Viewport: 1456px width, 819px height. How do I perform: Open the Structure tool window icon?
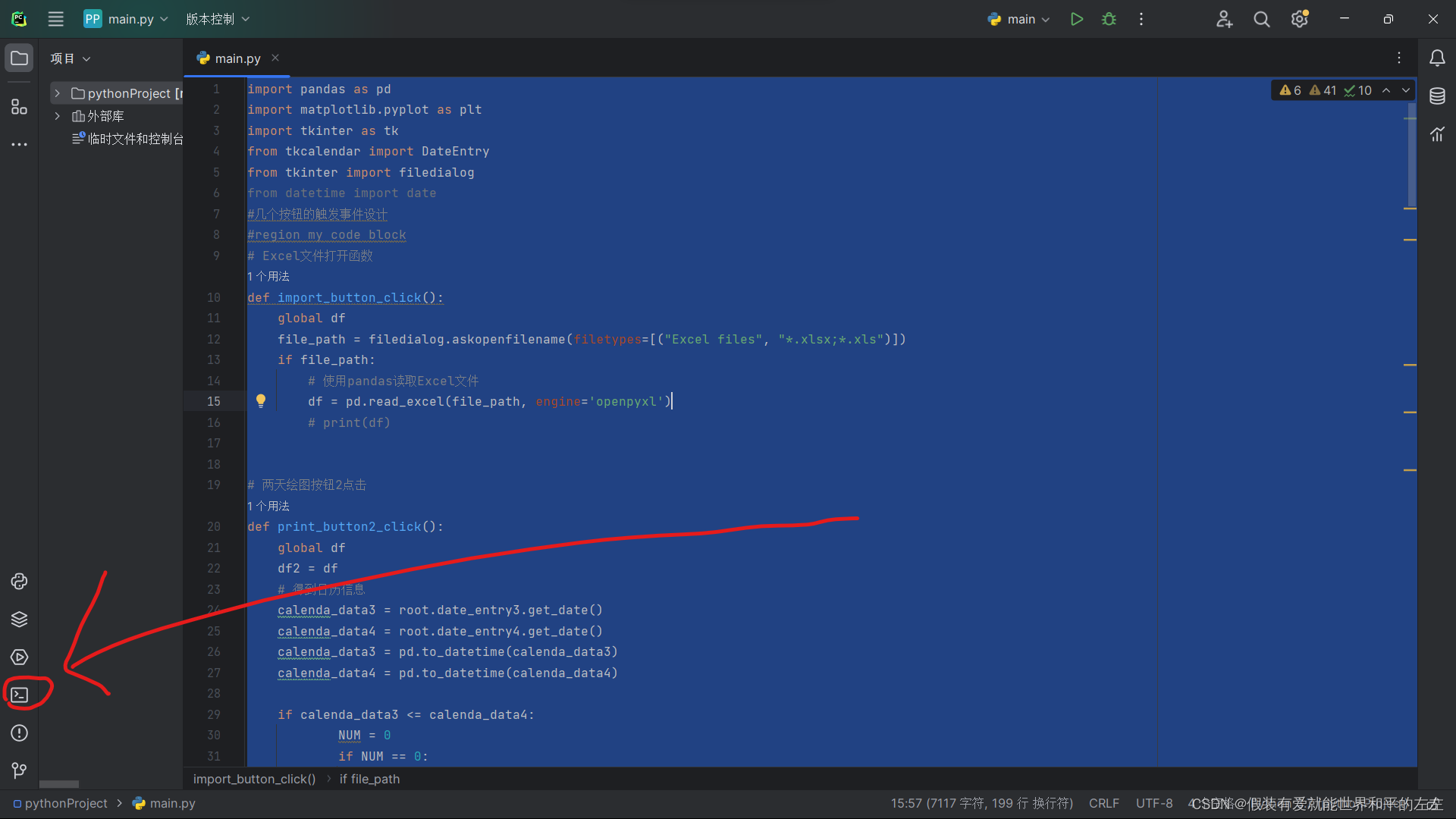click(20, 107)
